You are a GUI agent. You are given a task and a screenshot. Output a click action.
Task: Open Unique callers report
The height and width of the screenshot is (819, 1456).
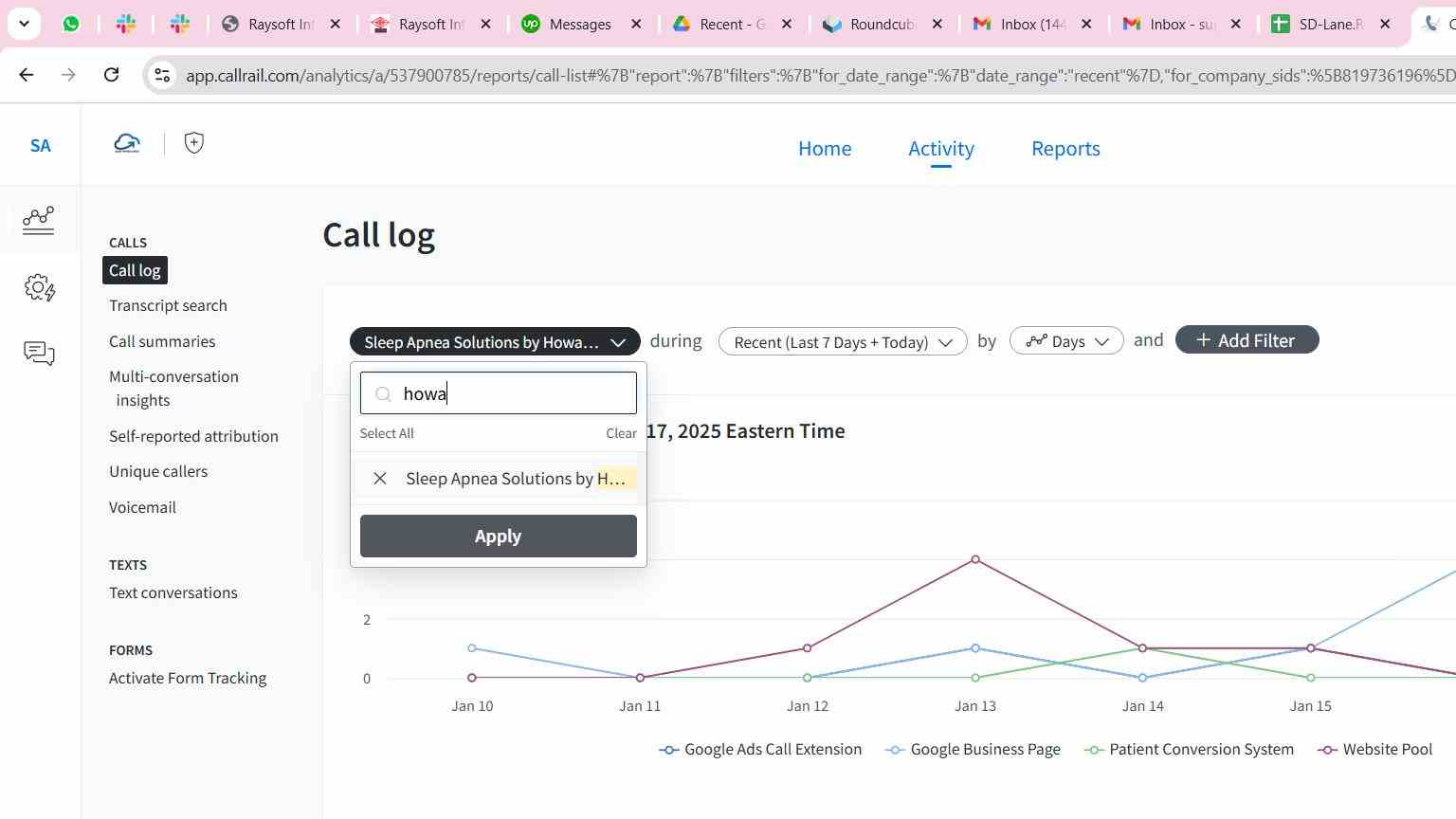pos(158,471)
